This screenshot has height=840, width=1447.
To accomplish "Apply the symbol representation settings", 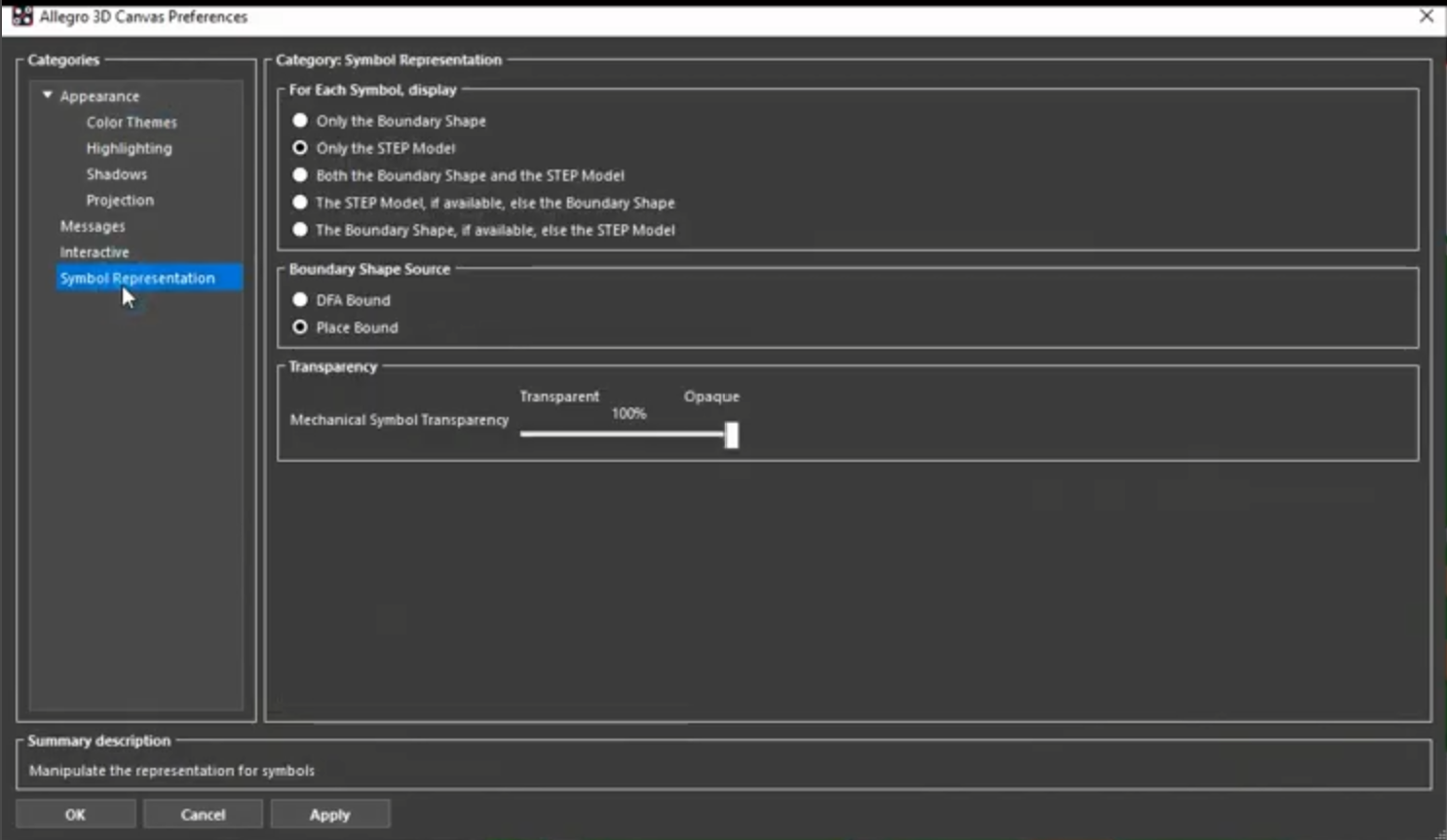I will 329,814.
